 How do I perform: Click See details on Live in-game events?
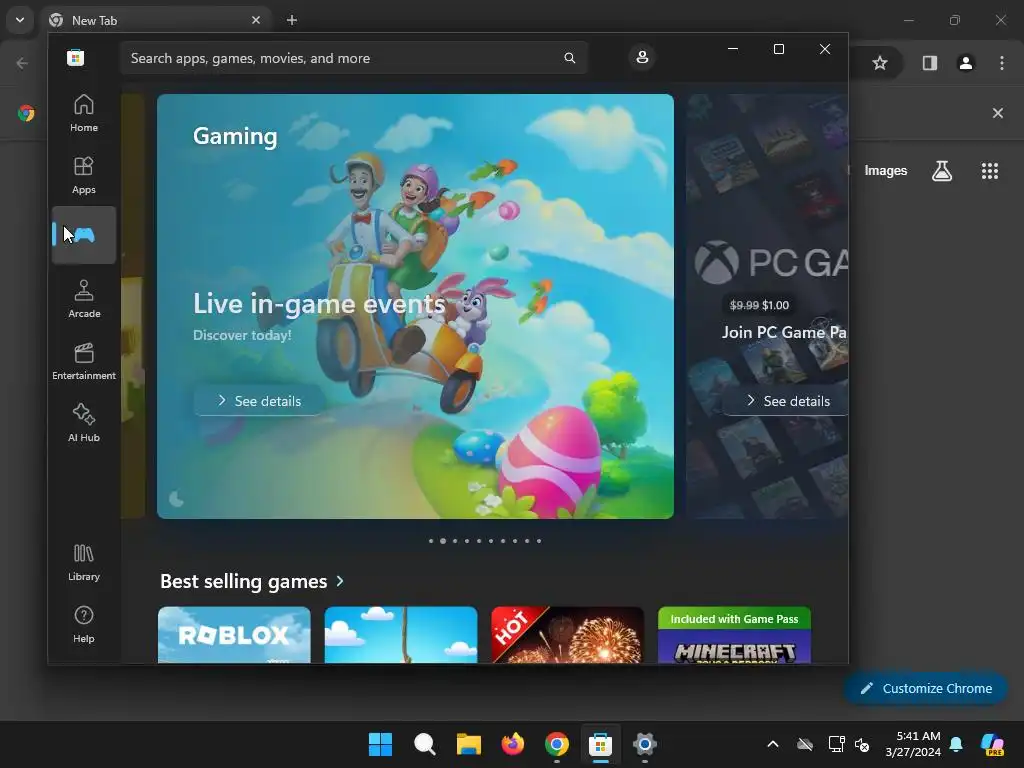pyautogui.click(x=260, y=401)
